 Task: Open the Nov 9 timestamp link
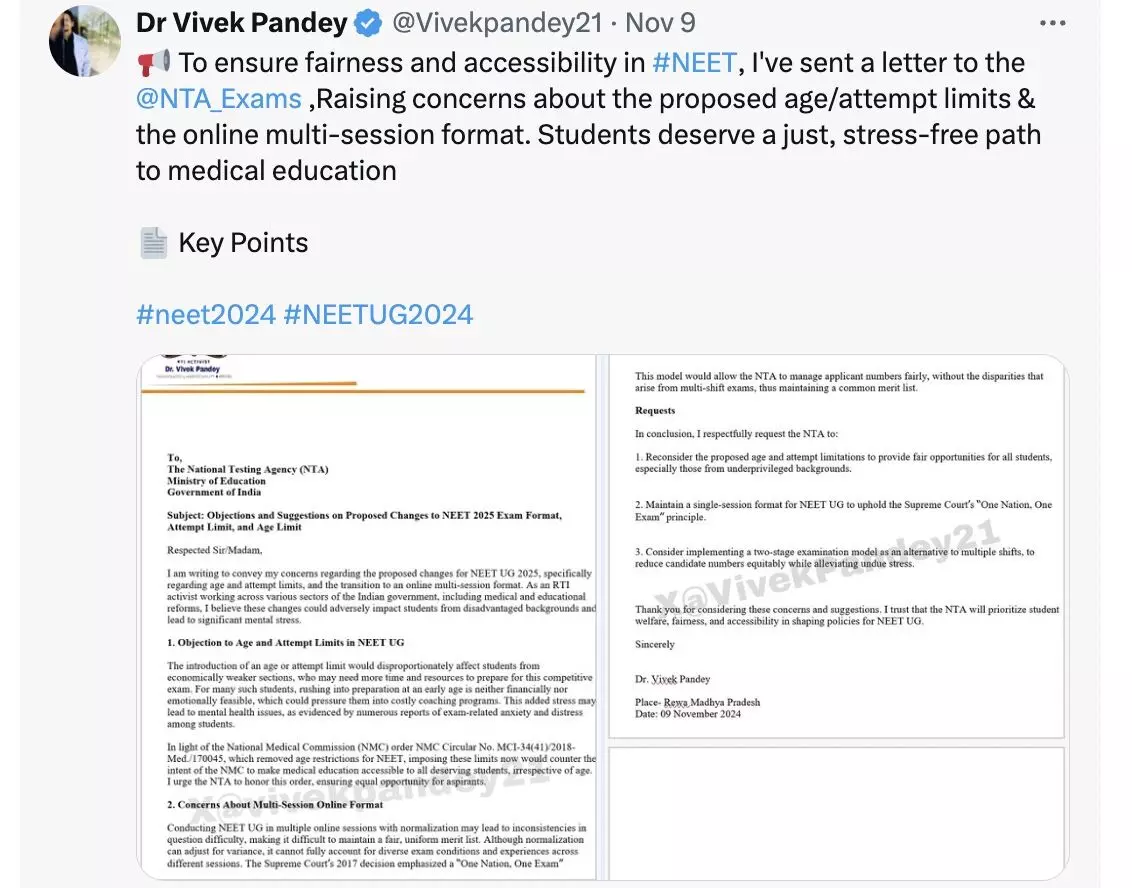[x=660, y=23]
